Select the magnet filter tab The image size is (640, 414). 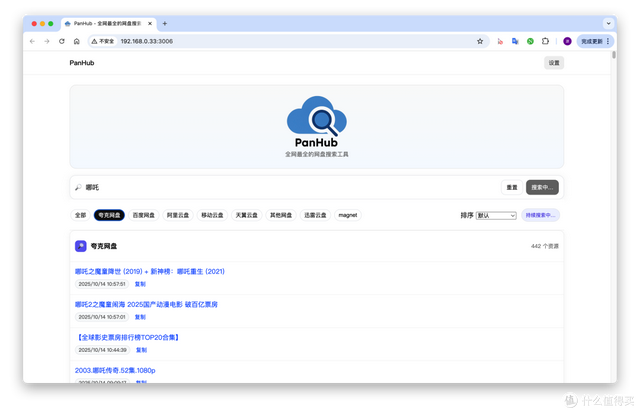point(348,215)
